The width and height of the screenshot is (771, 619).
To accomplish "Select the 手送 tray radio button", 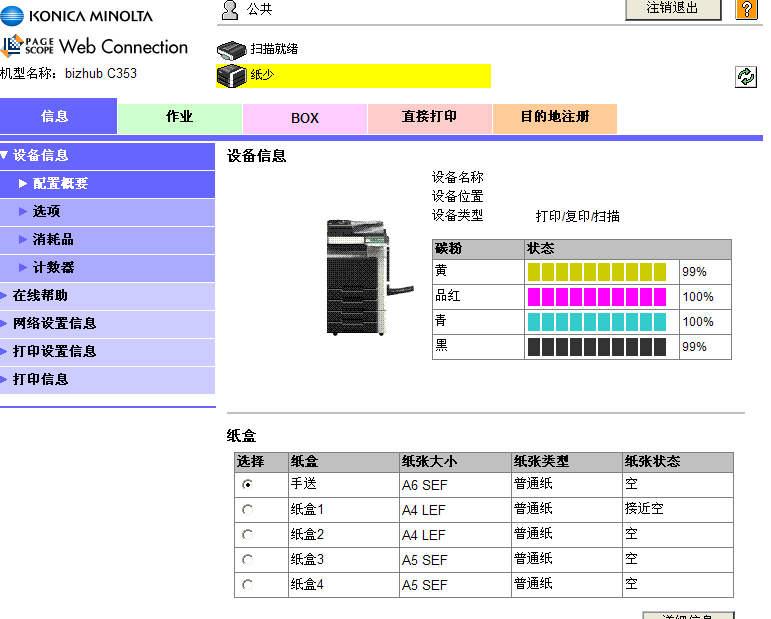I will pos(248,484).
